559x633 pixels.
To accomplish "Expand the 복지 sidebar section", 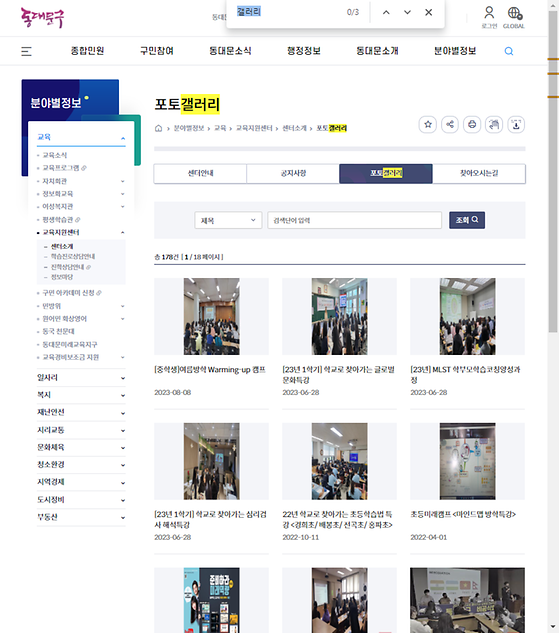I will 81,395.
